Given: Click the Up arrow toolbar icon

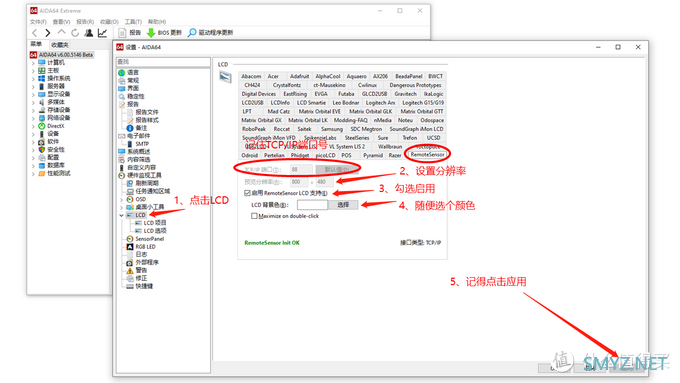Looking at the screenshot, I should point(62,33).
